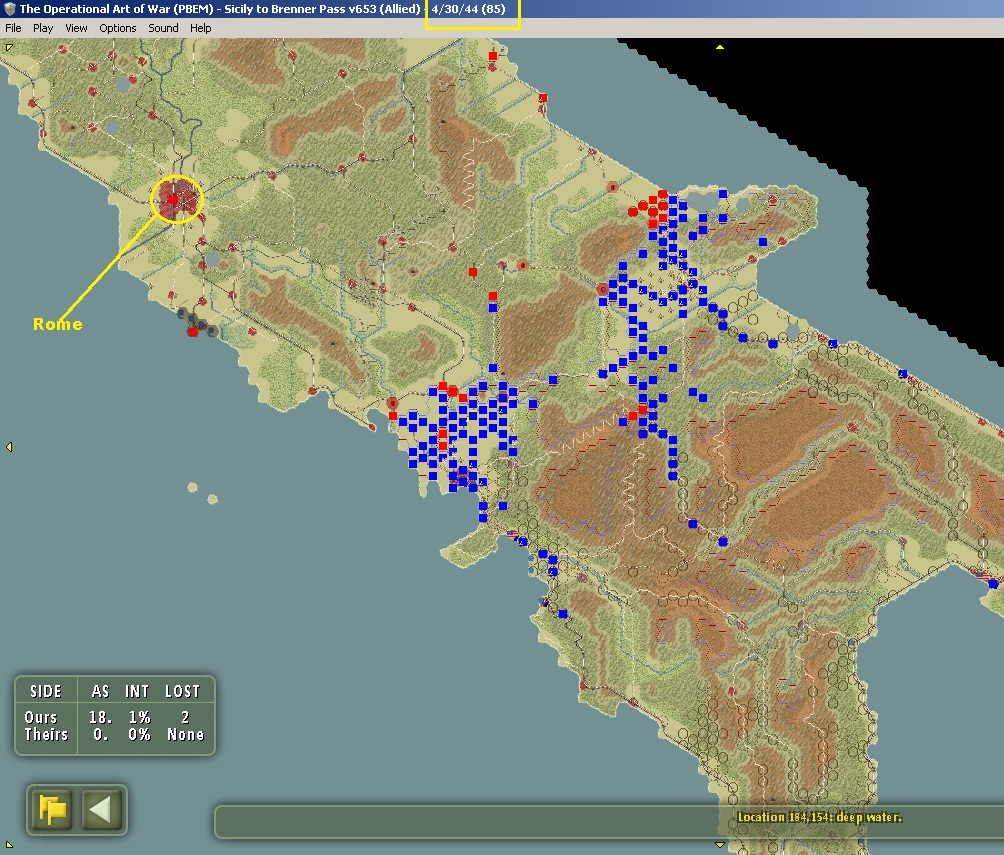Click the 'INT' column header
This screenshot has width=1004, height=855.
tap(136, 691)
